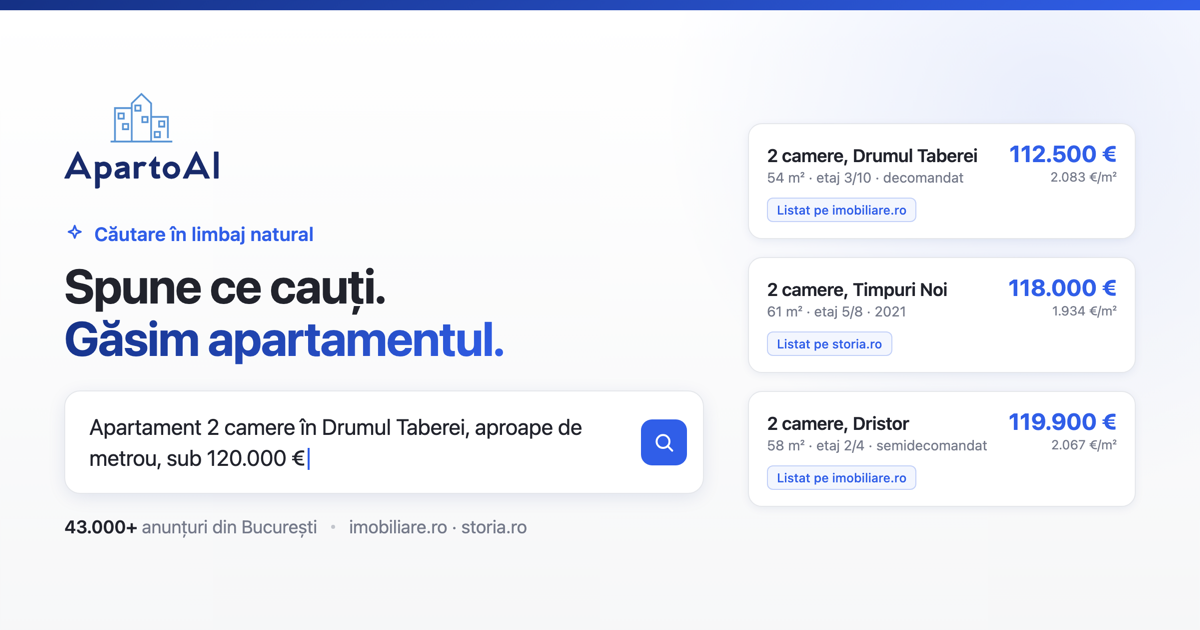This screenshot has width=1200, height=630.
Task: Click 43.000+ anunțuri din București text
Action: coord(191,527)
